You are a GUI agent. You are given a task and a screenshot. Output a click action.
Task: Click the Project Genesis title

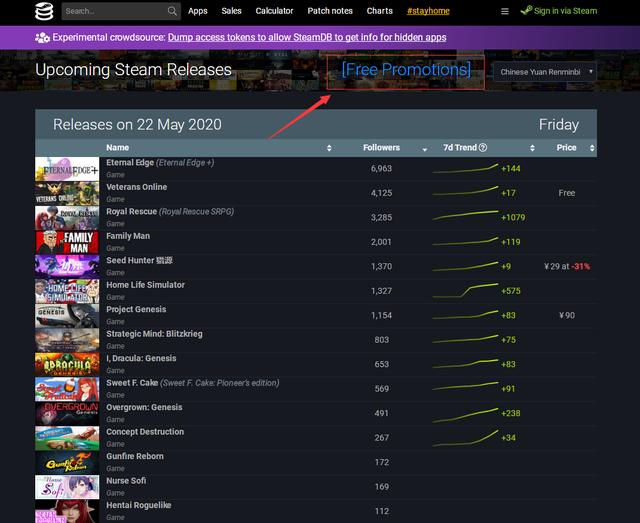(136, 309)
